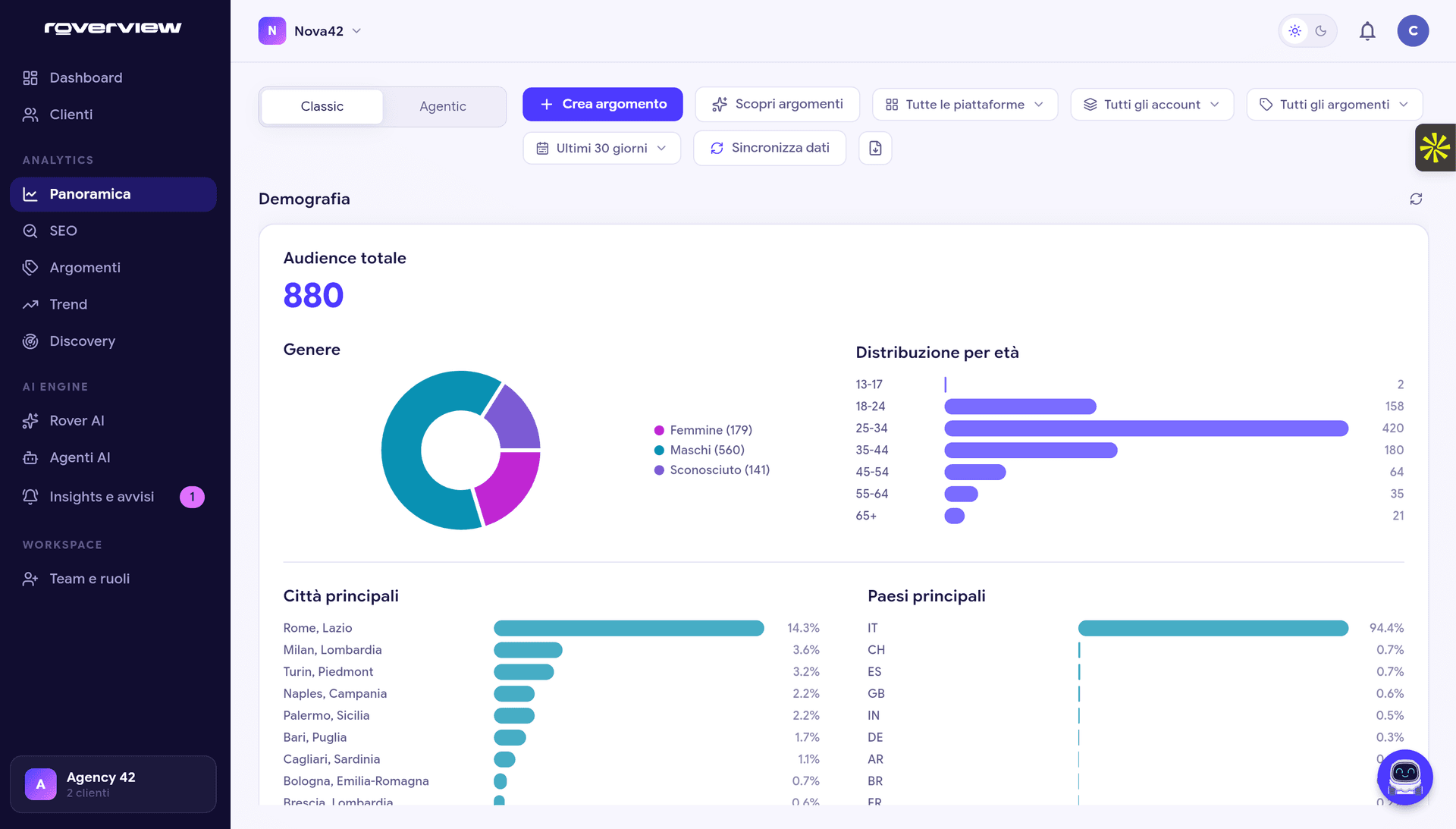This screenshot has width=1456, height=829.
Task: Open Rover AI page
Action: pyautogui.click(x=113, y=421)
